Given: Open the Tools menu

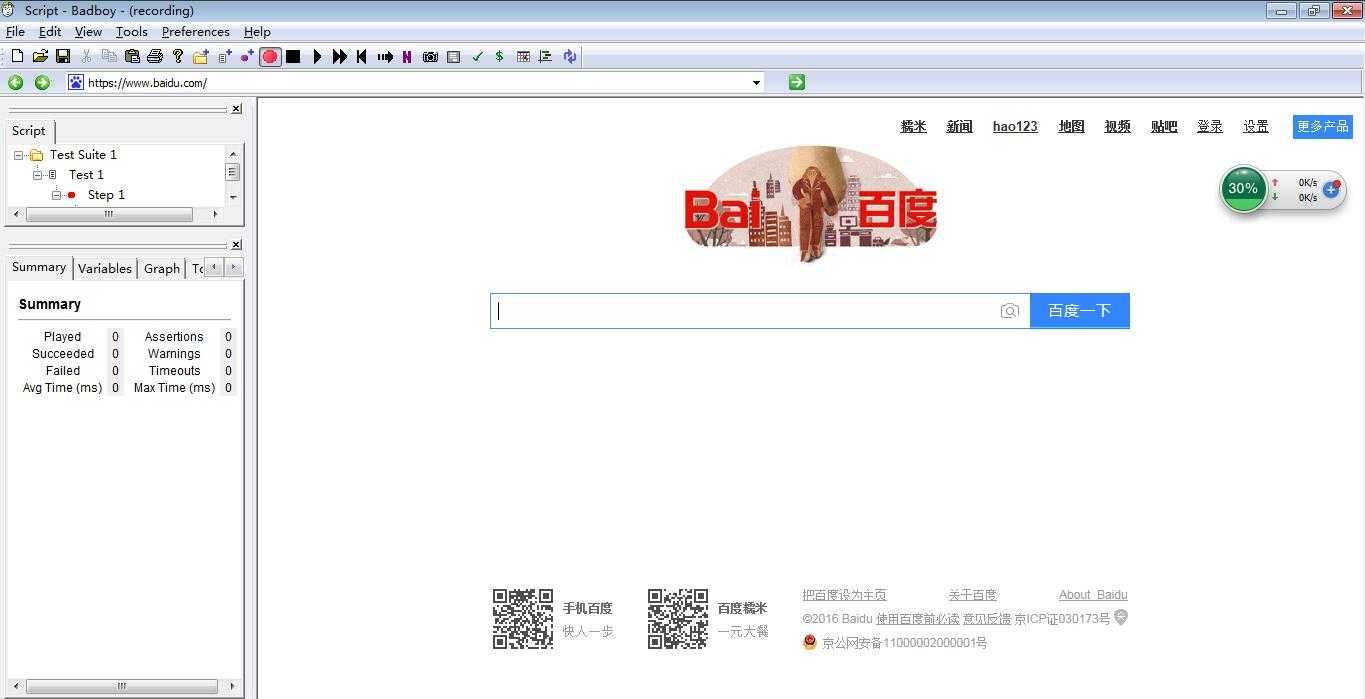Looking at the screenshot, I should 131,32.
